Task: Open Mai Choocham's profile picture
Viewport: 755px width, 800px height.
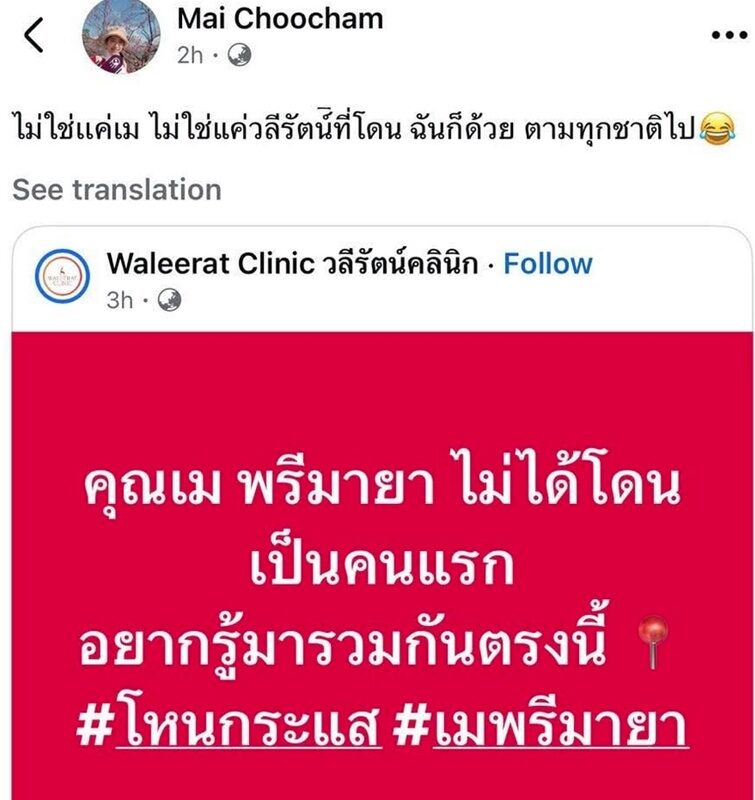Action: click(121, 36)
